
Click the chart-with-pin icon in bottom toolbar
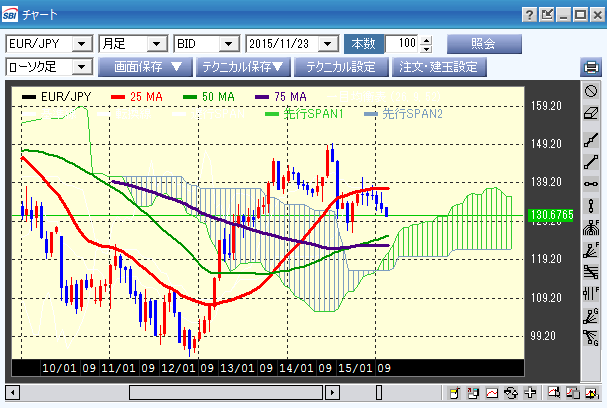554,393
